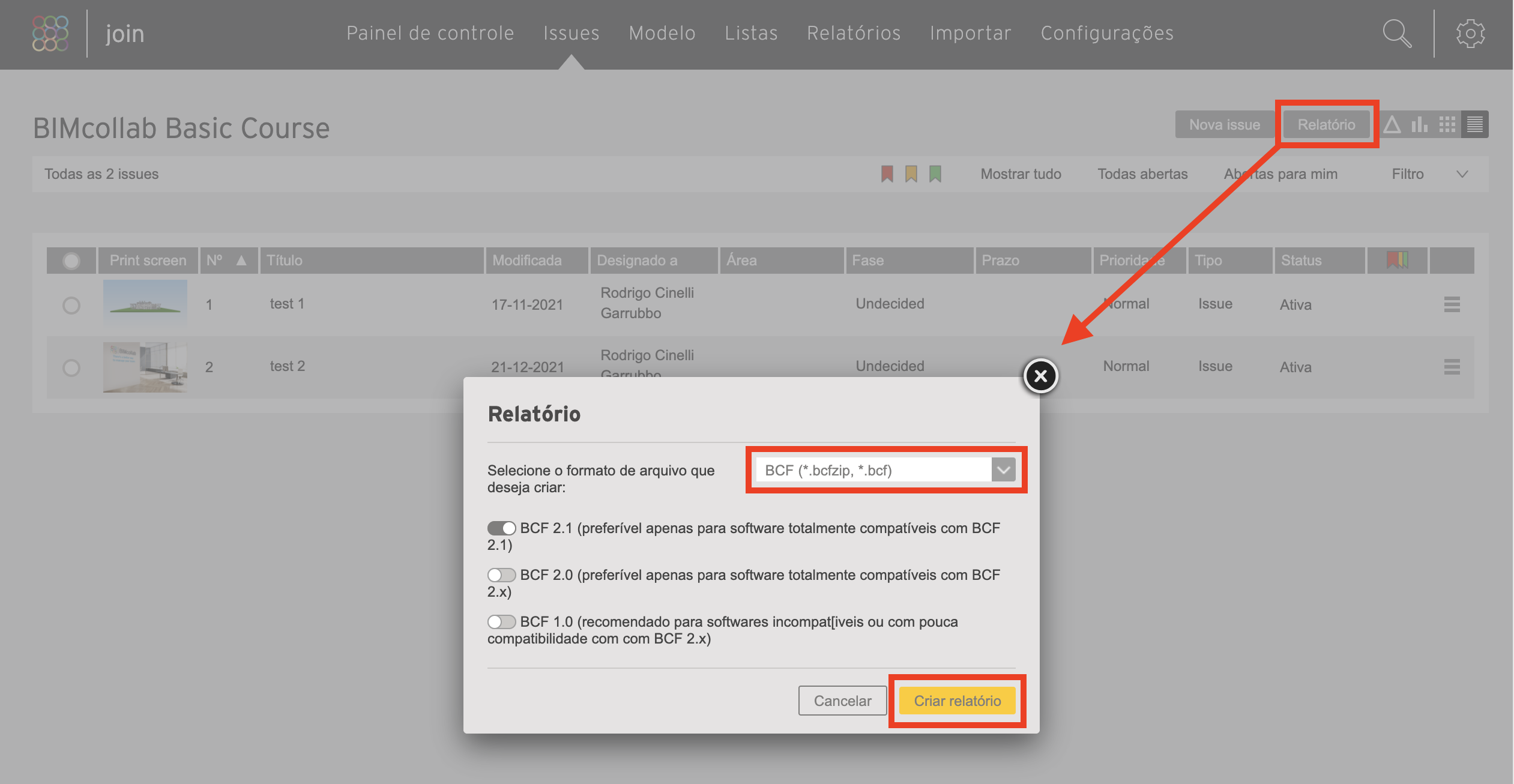Switch to bar chart view icon

click(1420, 124)
